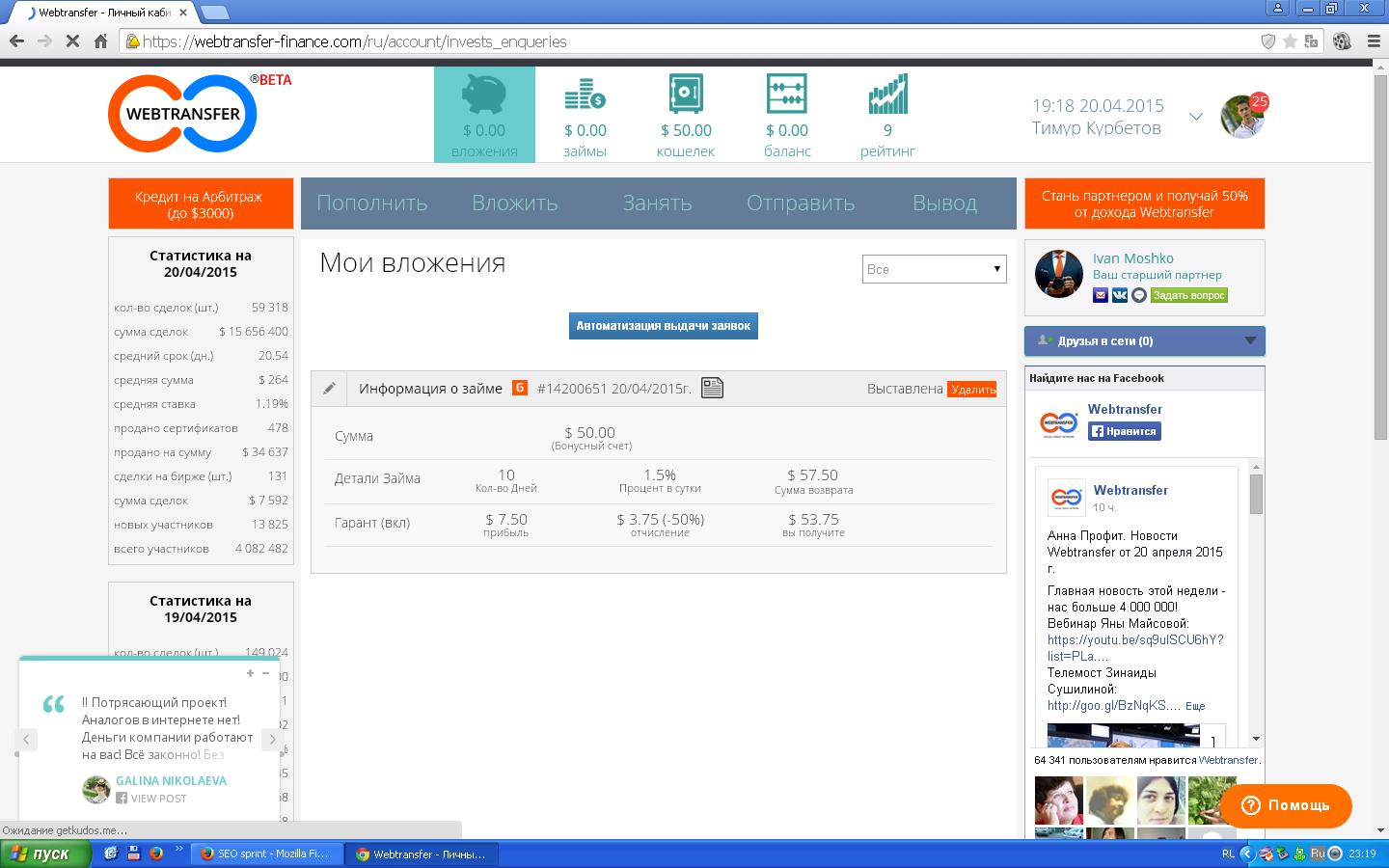
Task: Bookmark this page with the star
Action: point(1290,41)
